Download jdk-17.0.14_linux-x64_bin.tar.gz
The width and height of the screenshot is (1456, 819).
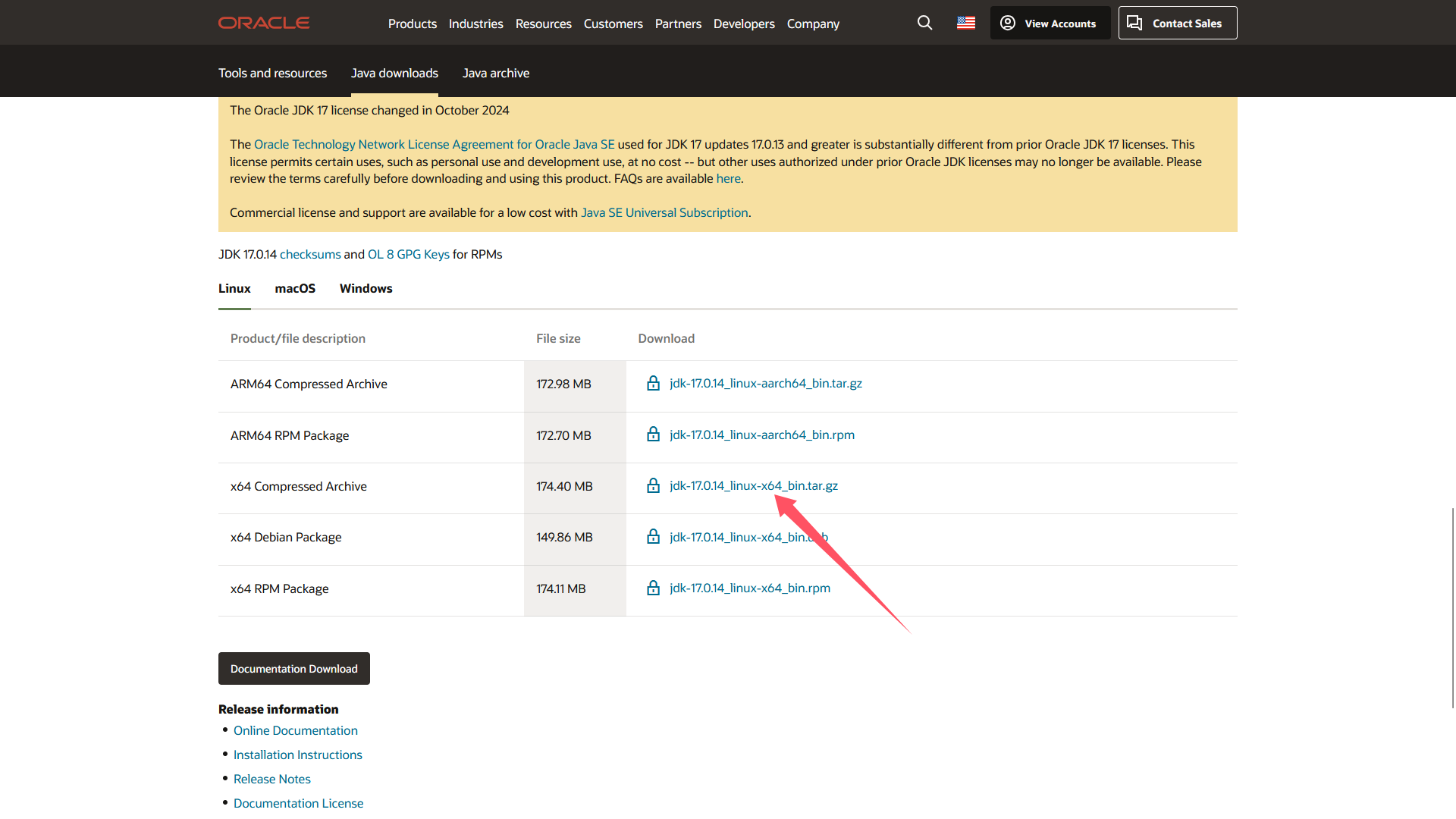[x=754, y=485]
